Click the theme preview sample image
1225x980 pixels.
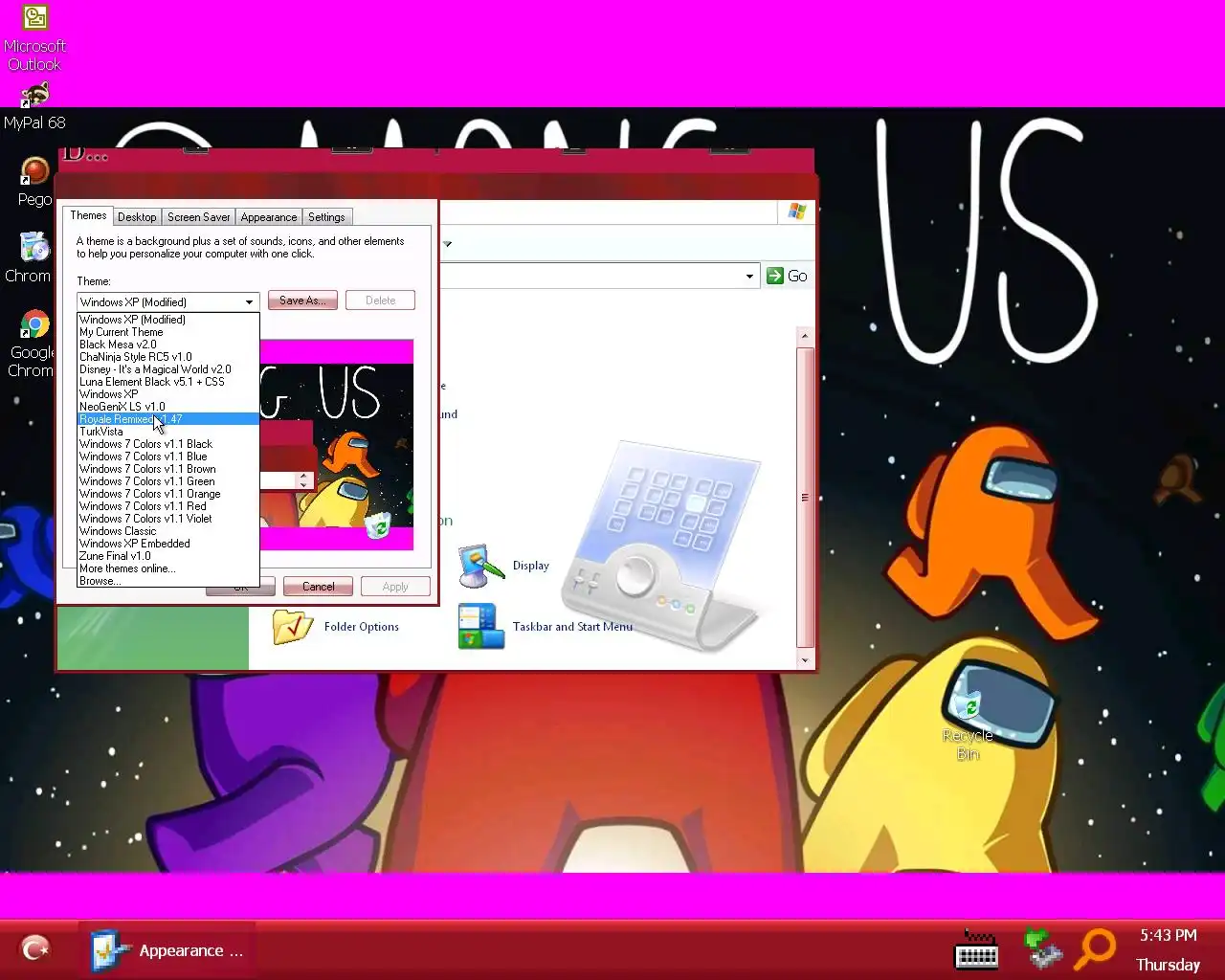(x=337, y=444)
